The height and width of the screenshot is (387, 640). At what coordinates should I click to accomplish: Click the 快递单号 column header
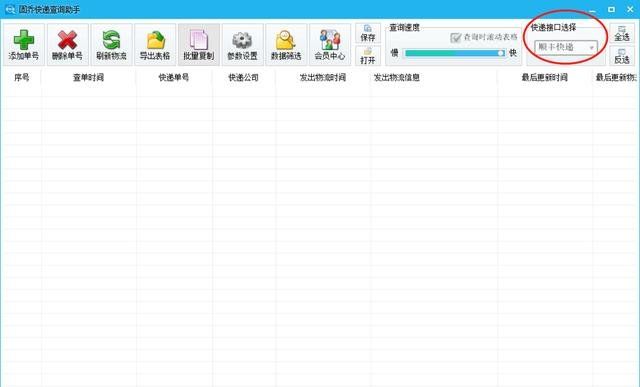tap(174, 77)
